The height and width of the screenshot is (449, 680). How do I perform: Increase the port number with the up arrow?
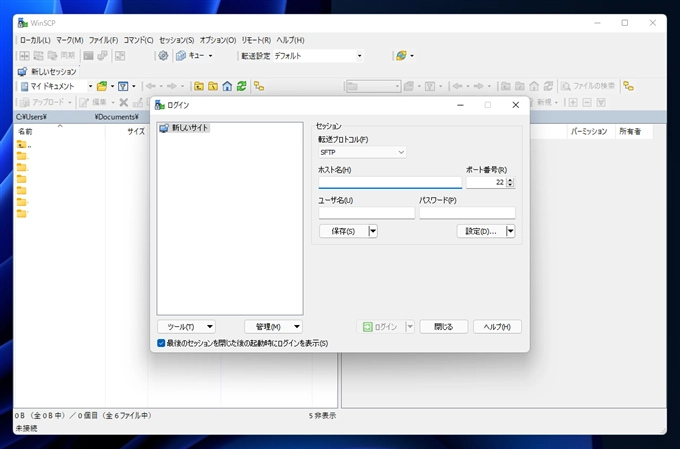click(510, 180)
